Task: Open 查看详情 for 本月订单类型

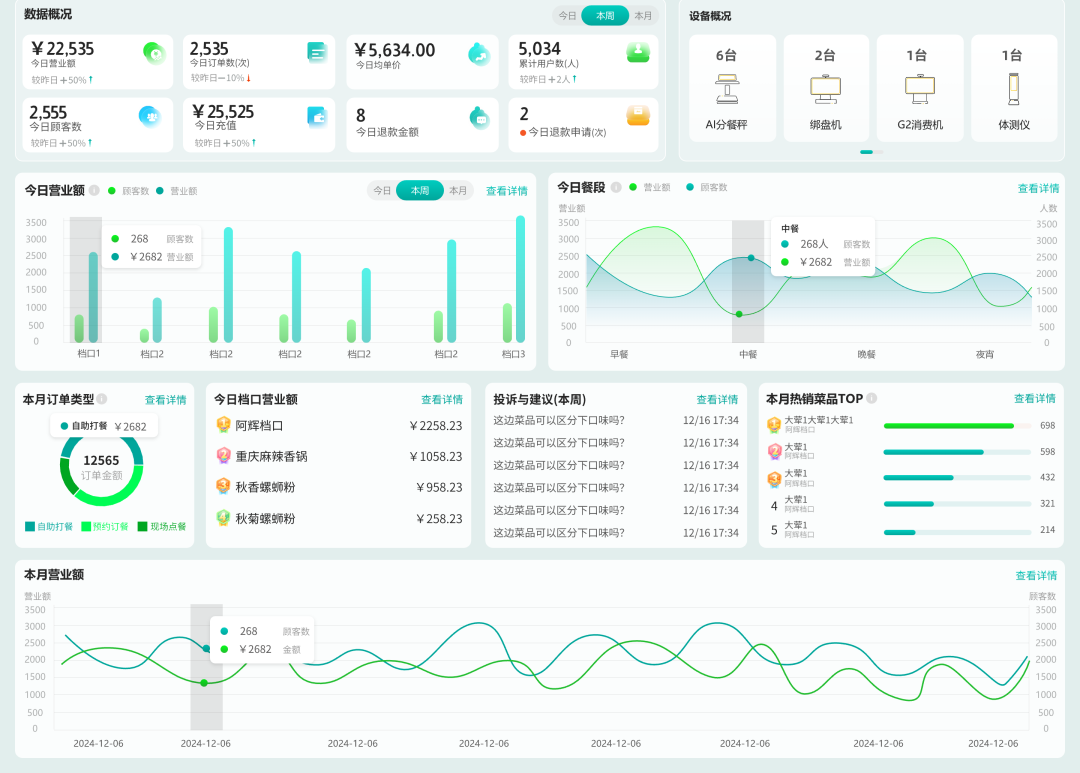Action: [x=165, y=400]
